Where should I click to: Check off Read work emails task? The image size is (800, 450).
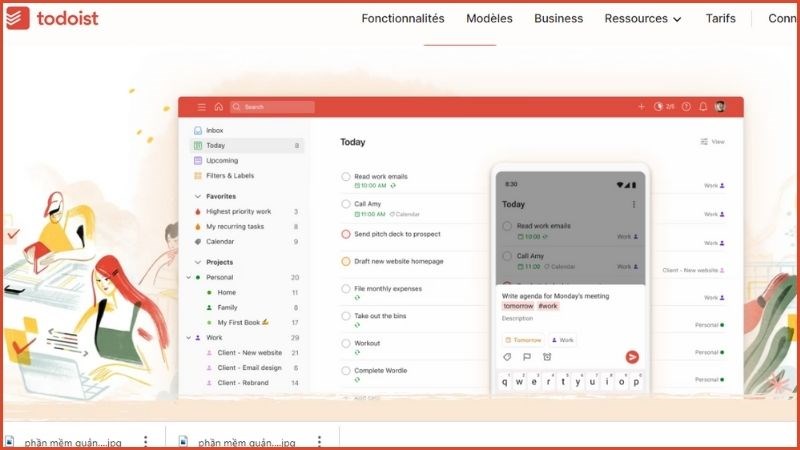click(346, 177)
